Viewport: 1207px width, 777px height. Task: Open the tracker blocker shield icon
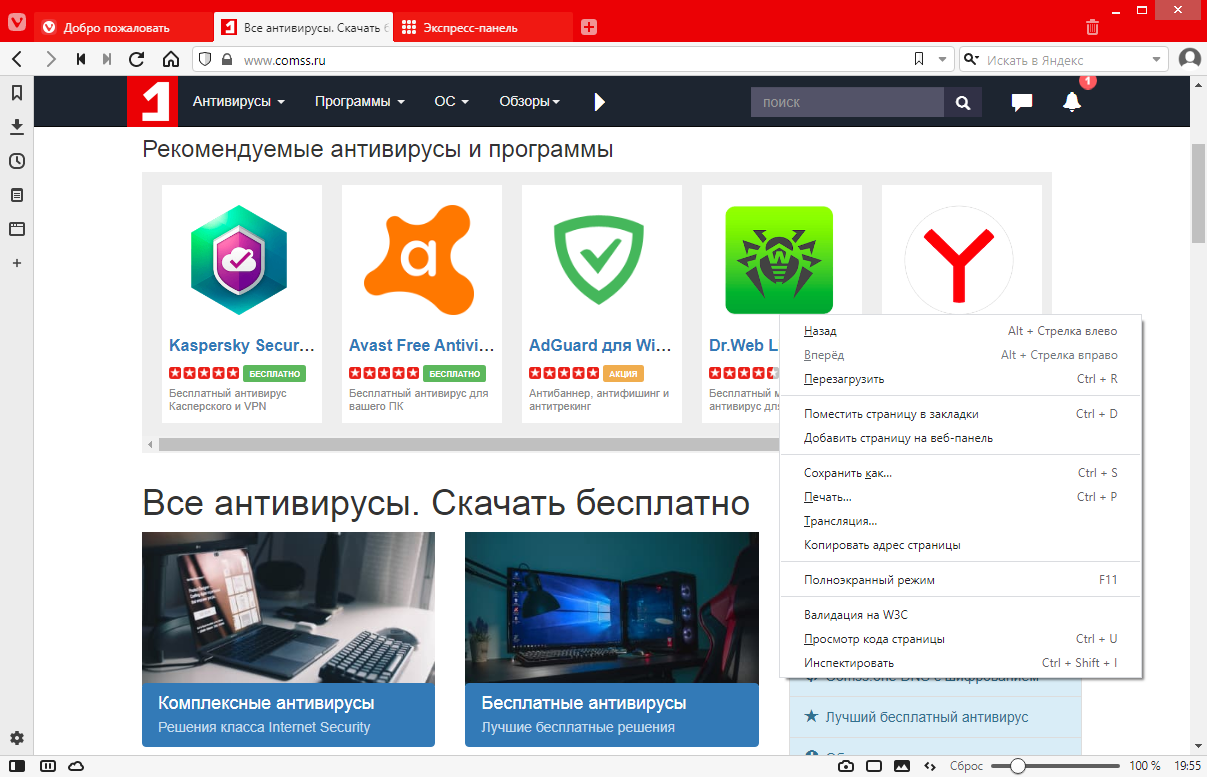click(205, 60)
